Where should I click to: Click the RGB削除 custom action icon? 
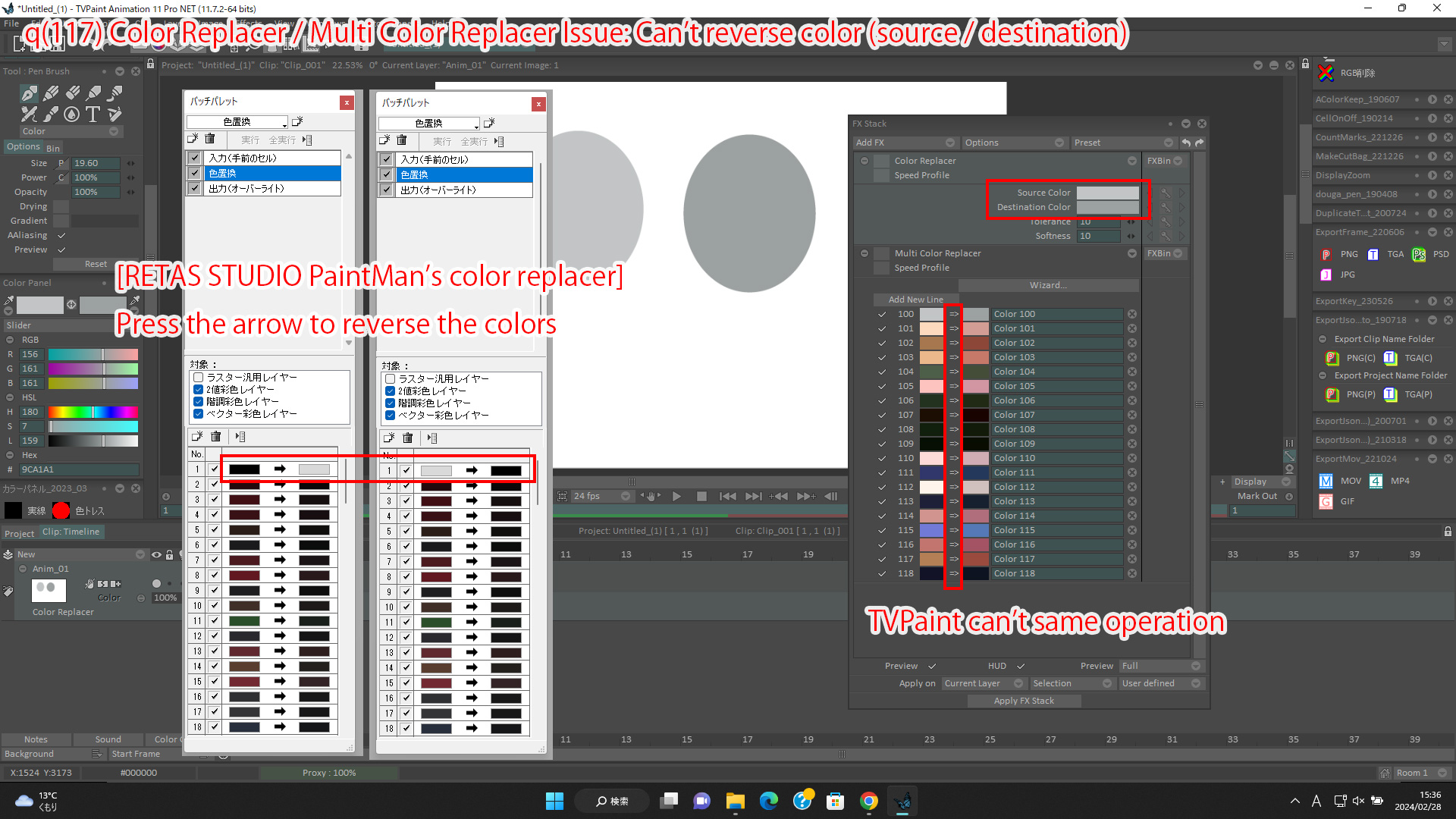[1326, 73]
